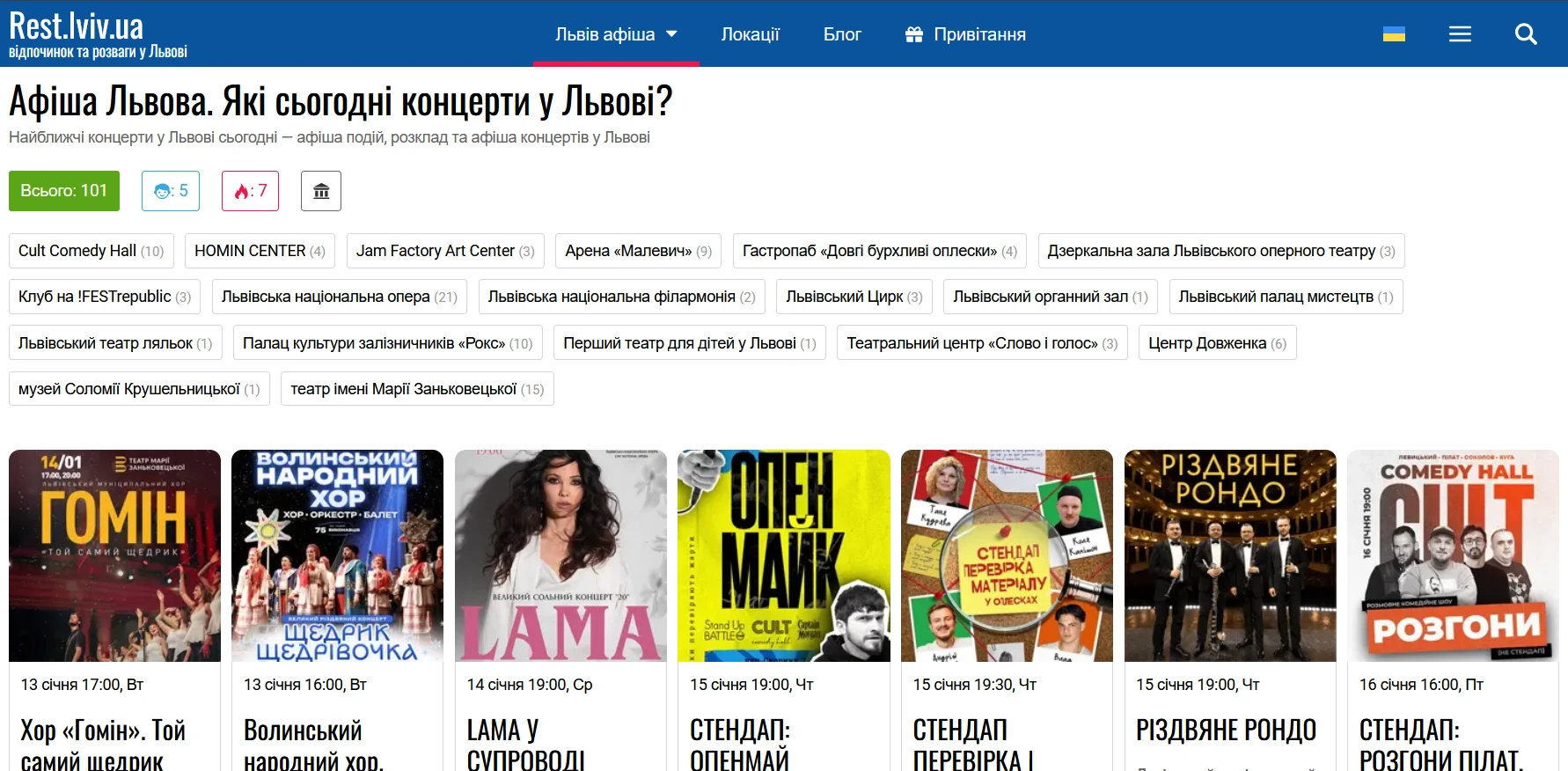Filter by hot events flame icon
Viewport: 1568px width, 771px height.
click(250, 191)
